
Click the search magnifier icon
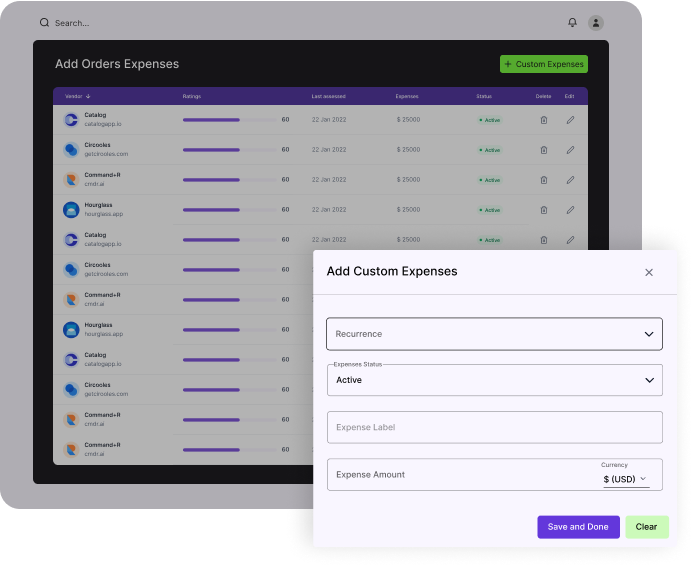pyautogui.click(x=44, y=22)
